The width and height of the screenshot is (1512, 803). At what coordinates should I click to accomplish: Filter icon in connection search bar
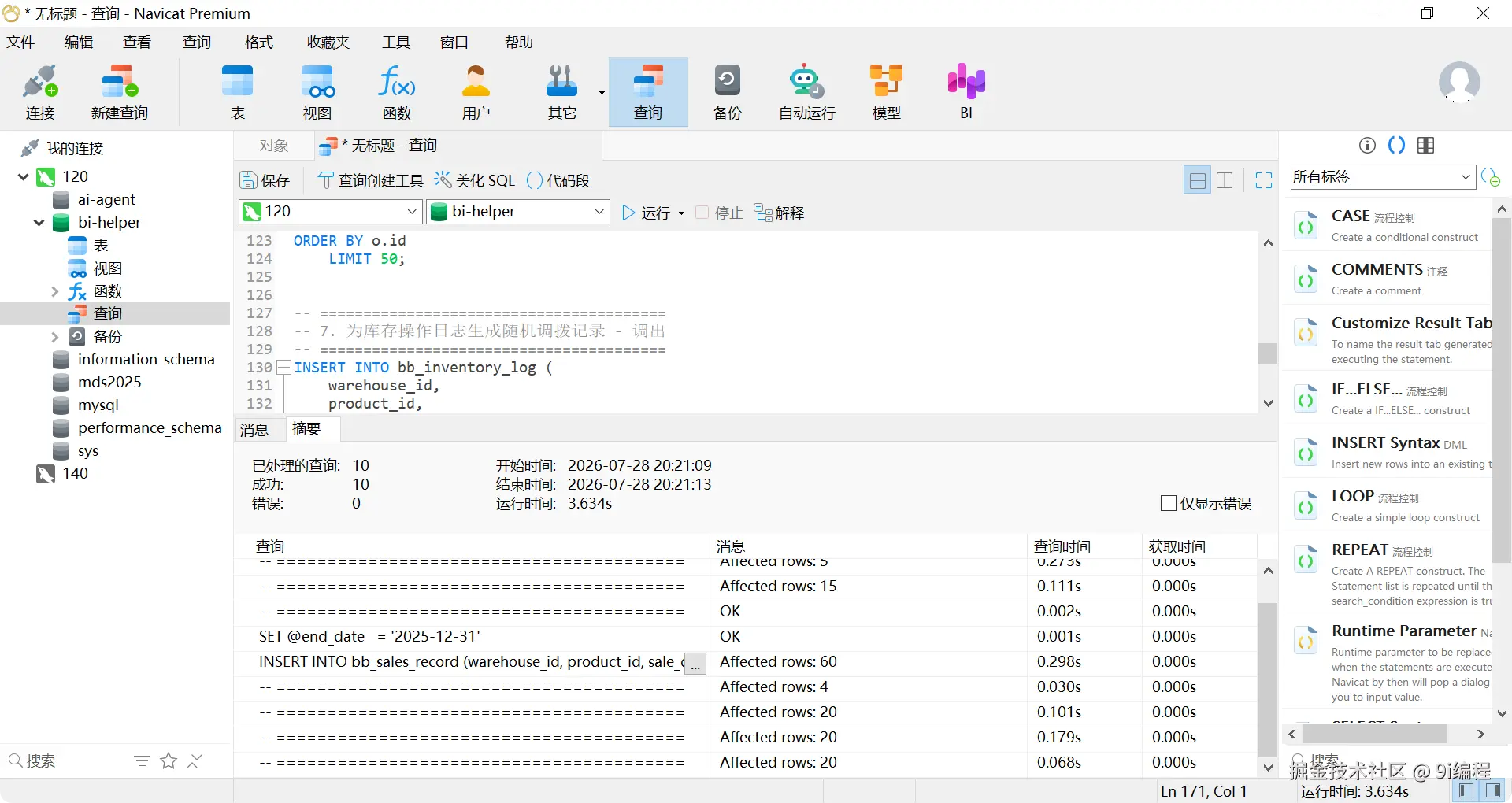click(x=142, y=760)
